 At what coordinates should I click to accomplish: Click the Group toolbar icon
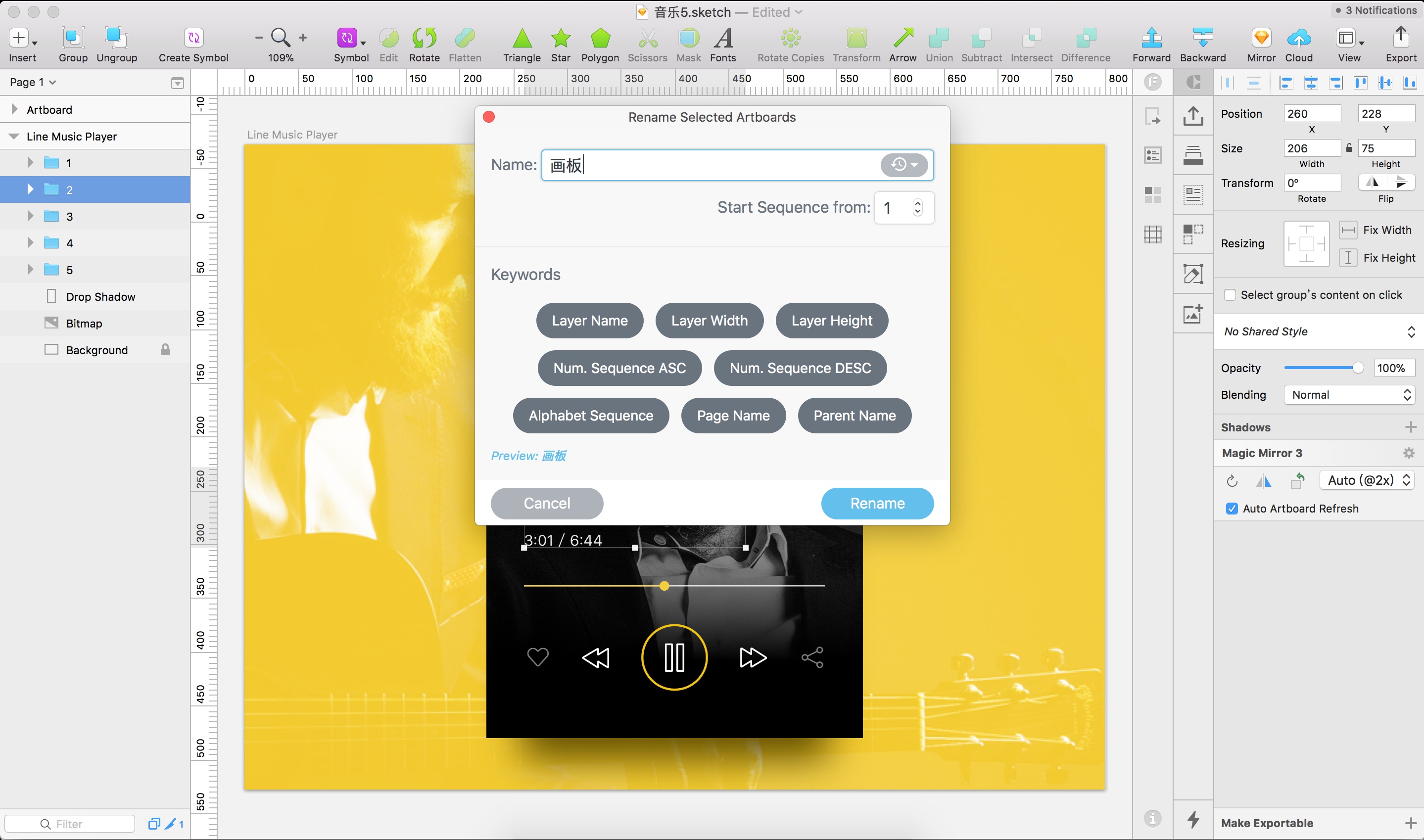pos(73,38)
